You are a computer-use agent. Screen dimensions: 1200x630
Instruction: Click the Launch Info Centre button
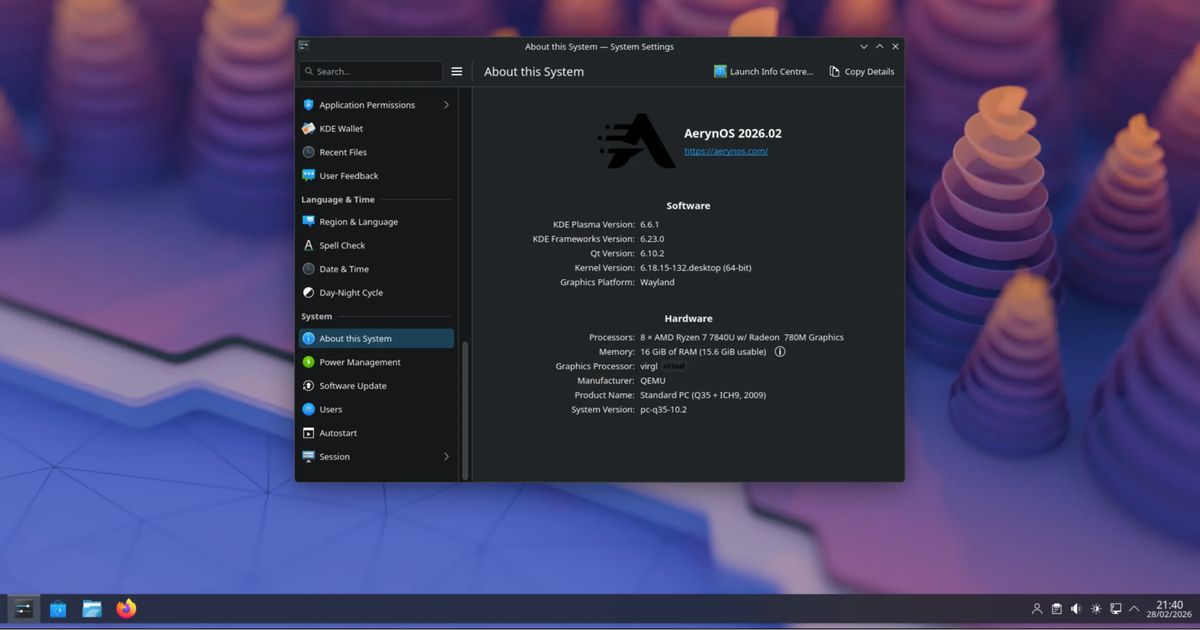coord(764,72)
